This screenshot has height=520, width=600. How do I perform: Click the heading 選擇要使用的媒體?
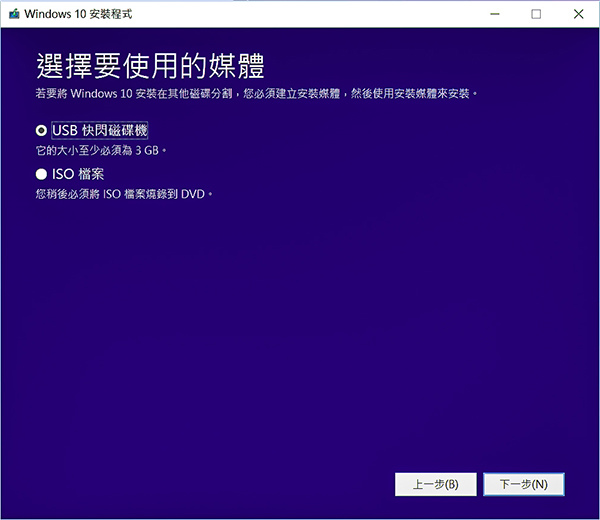150,66
